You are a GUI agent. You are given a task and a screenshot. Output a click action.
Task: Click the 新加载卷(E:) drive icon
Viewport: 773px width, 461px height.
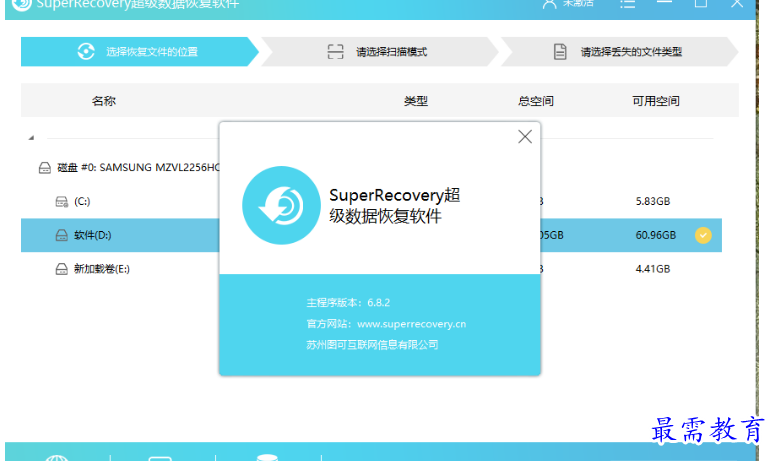[62, 269]
